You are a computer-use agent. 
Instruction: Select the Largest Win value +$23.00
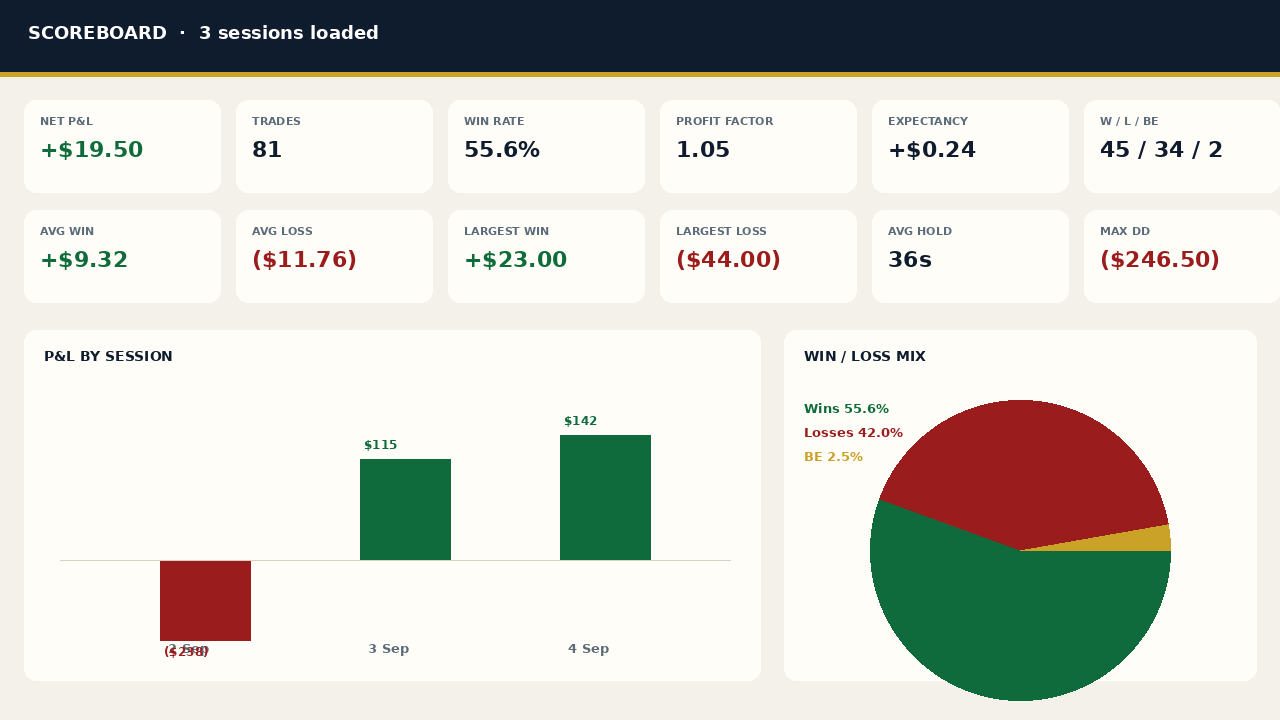click(x=515, y=261)
